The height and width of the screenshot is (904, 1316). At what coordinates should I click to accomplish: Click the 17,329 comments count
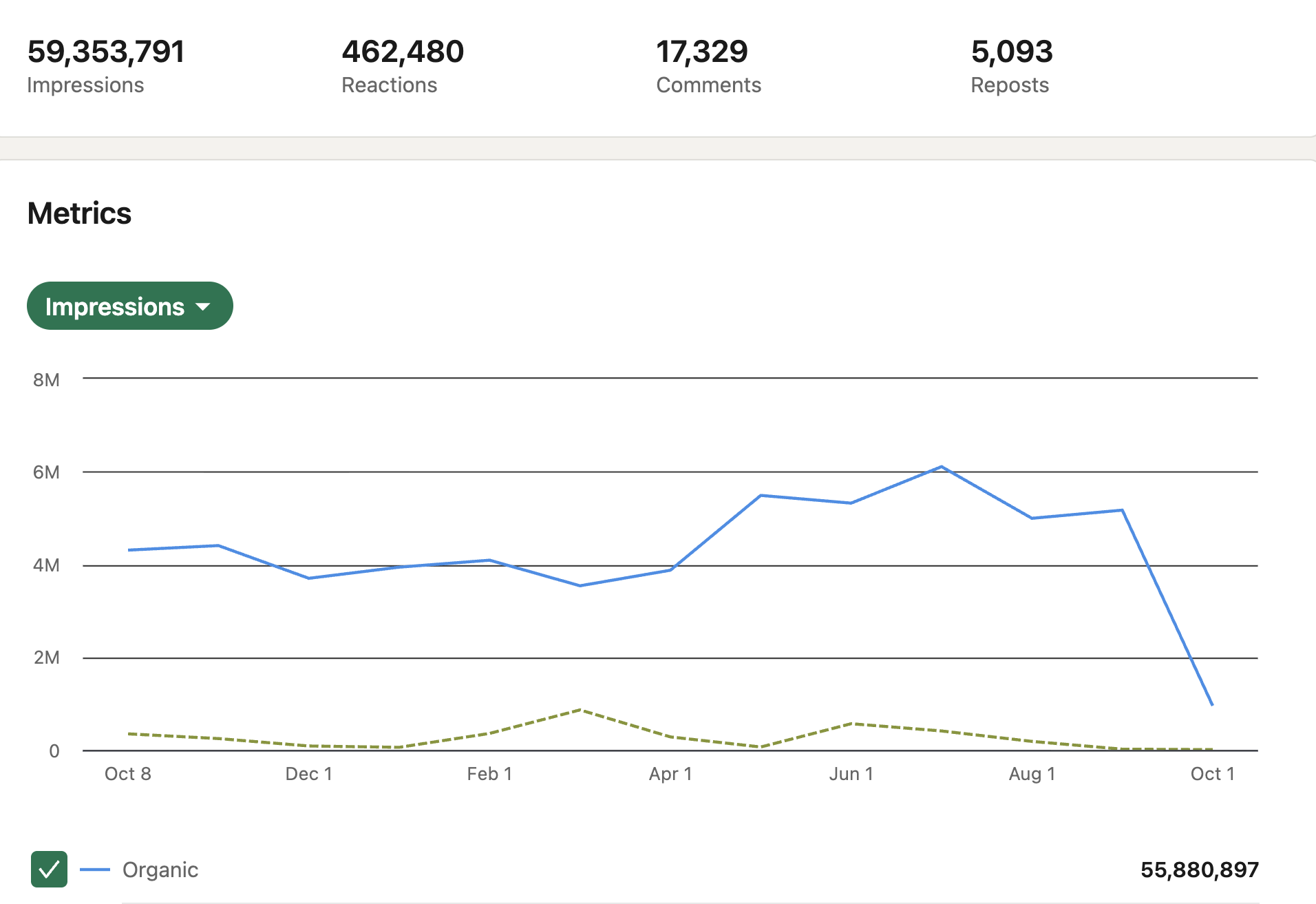[x=702, y=52]
